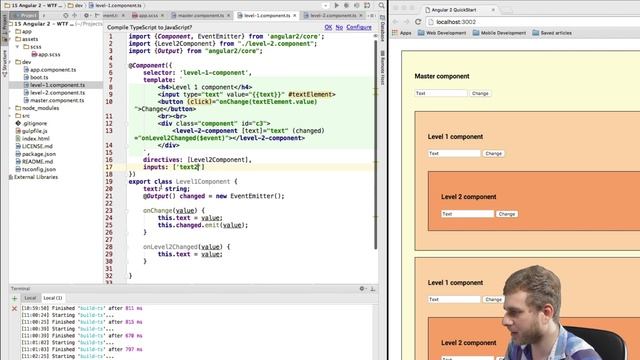Open Terminal panel settings gear

(362, 289)
